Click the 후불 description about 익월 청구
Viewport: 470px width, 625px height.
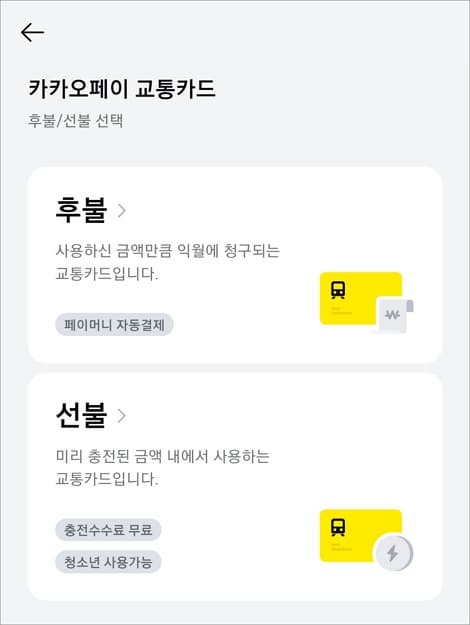click(167, 262)
